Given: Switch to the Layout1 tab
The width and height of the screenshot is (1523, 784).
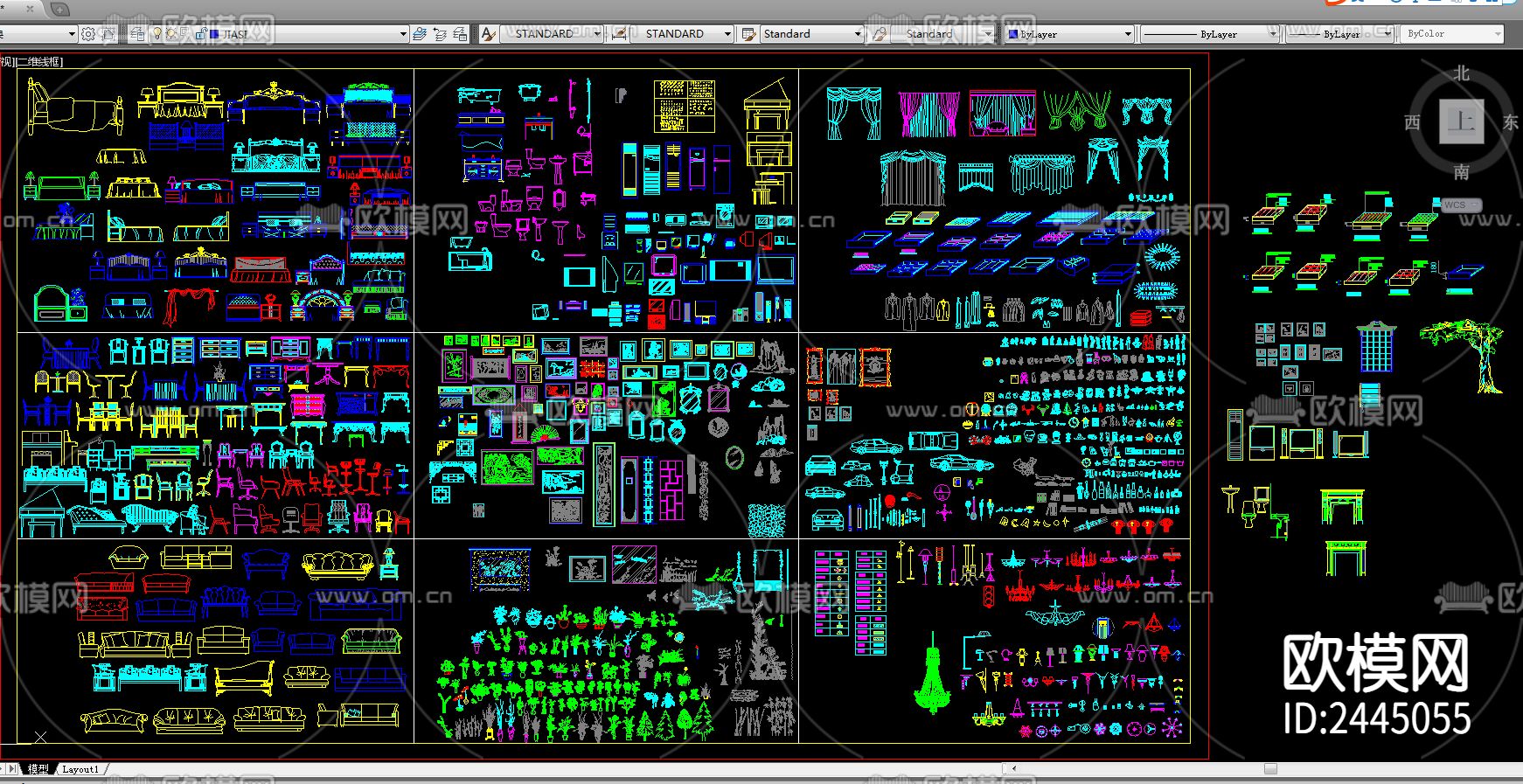Looking at the screenshot, I should 80,769.
